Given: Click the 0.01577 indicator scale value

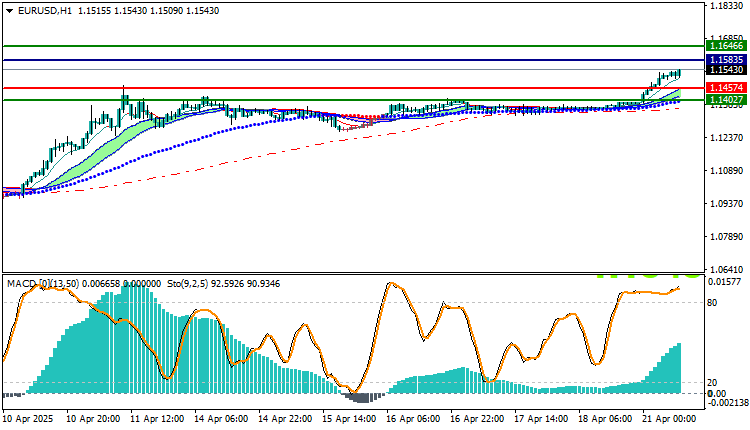Looking at the screenshot, I should point(725,282).
